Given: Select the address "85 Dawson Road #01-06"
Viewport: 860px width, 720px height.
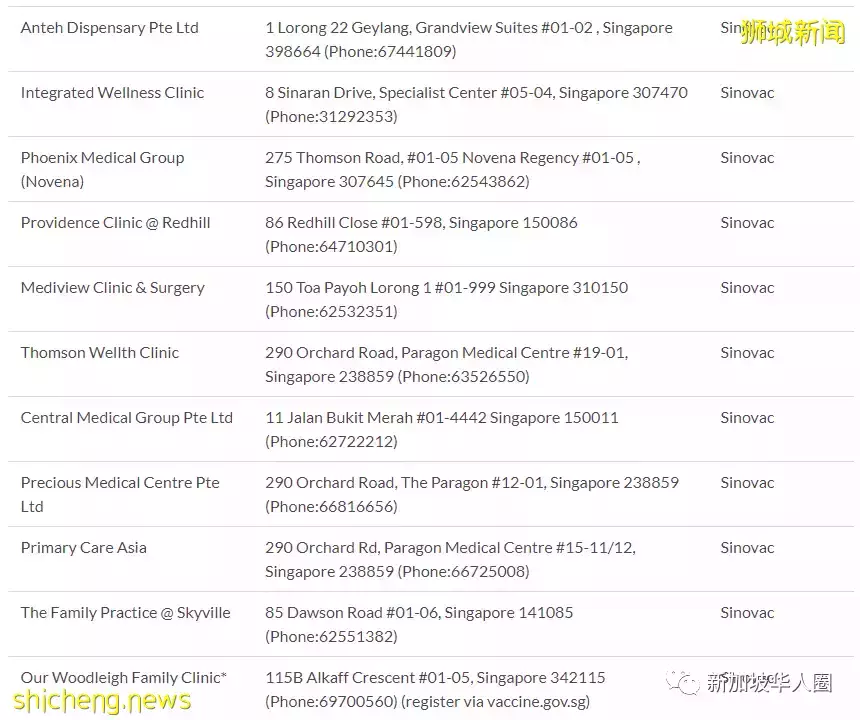Looking at the screenshot, I should (x=353, y=613).
